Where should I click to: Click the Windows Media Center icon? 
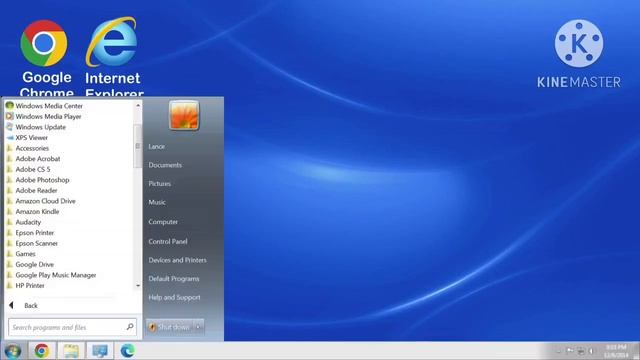(x=10, y=105)
